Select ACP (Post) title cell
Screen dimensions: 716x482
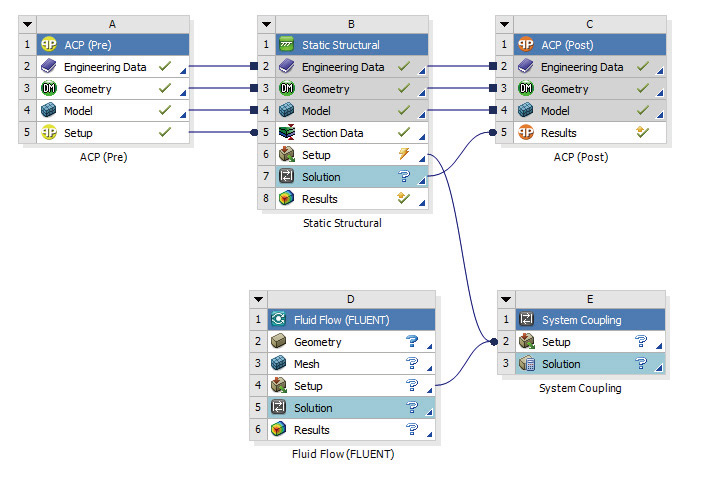pos(590,45)
